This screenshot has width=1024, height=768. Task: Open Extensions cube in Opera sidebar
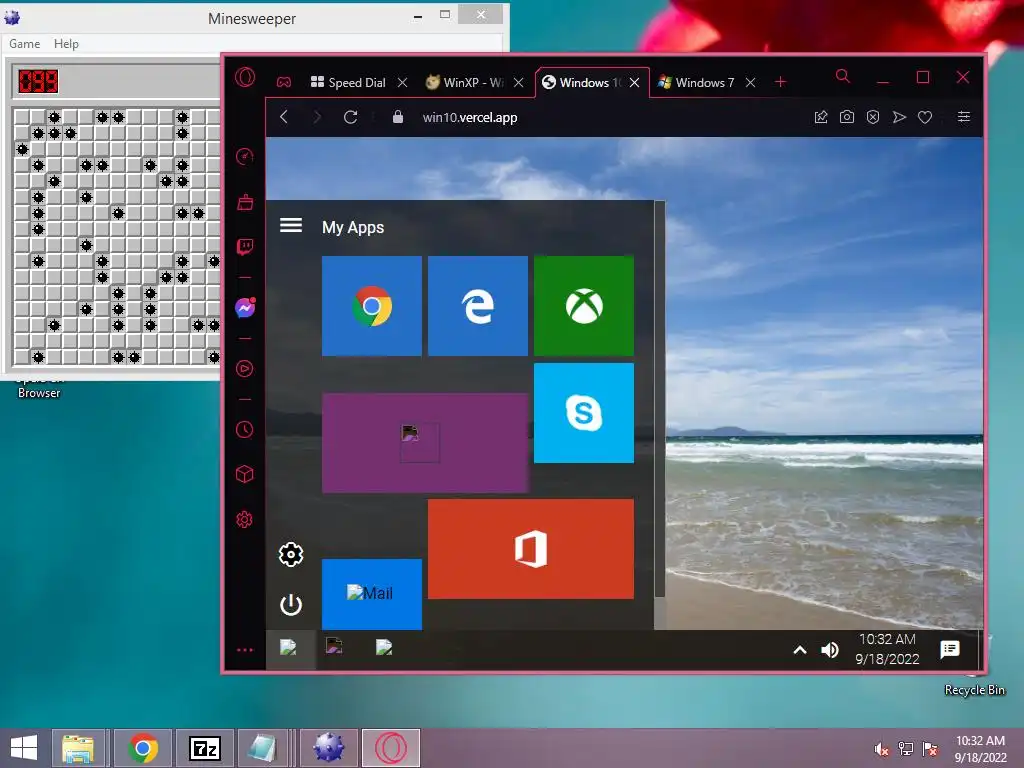pyautogui.click(x=245, y=474)
